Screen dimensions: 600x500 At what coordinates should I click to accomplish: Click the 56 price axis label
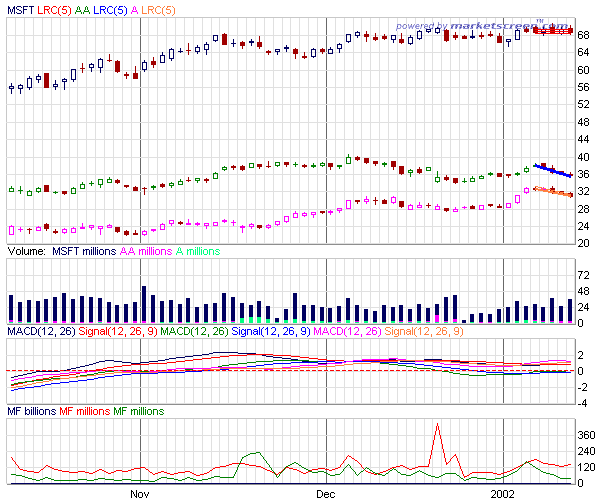583,88
